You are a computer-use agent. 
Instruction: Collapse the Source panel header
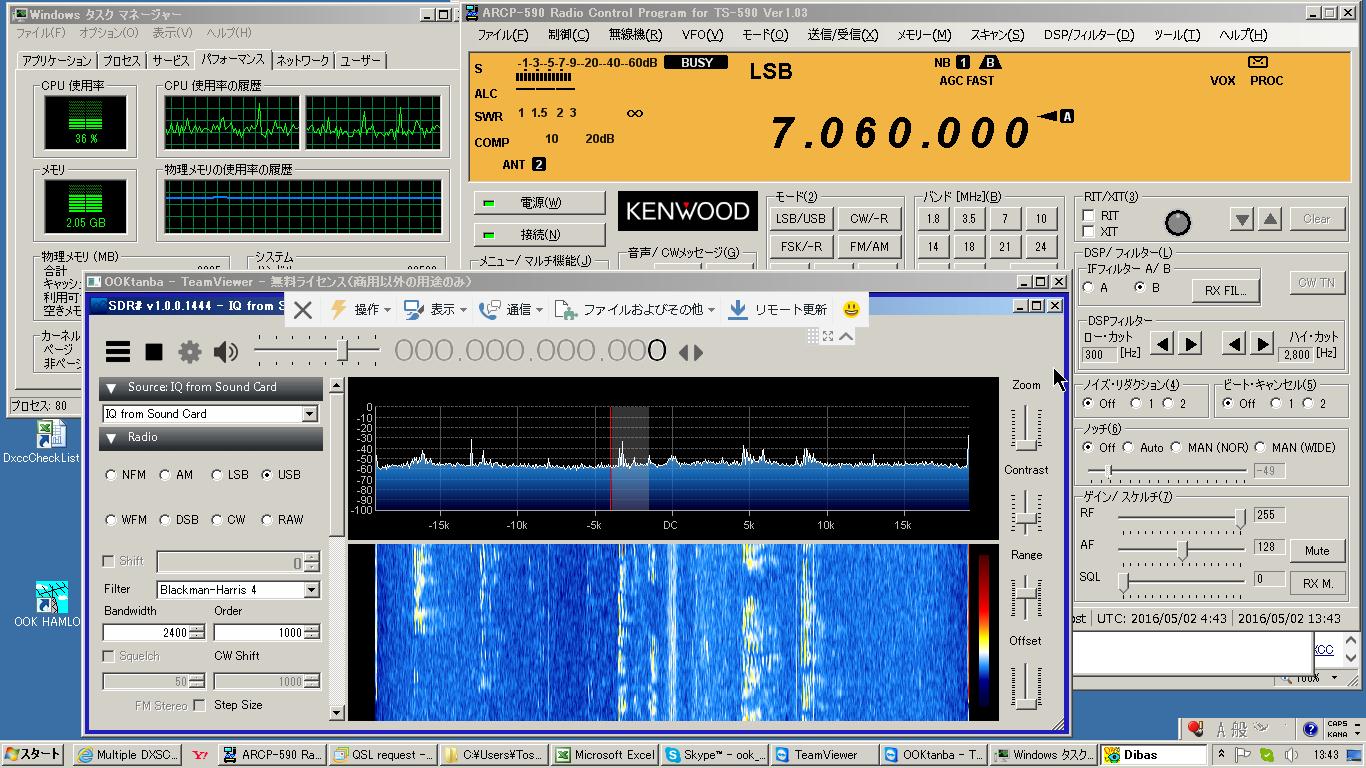211,387
